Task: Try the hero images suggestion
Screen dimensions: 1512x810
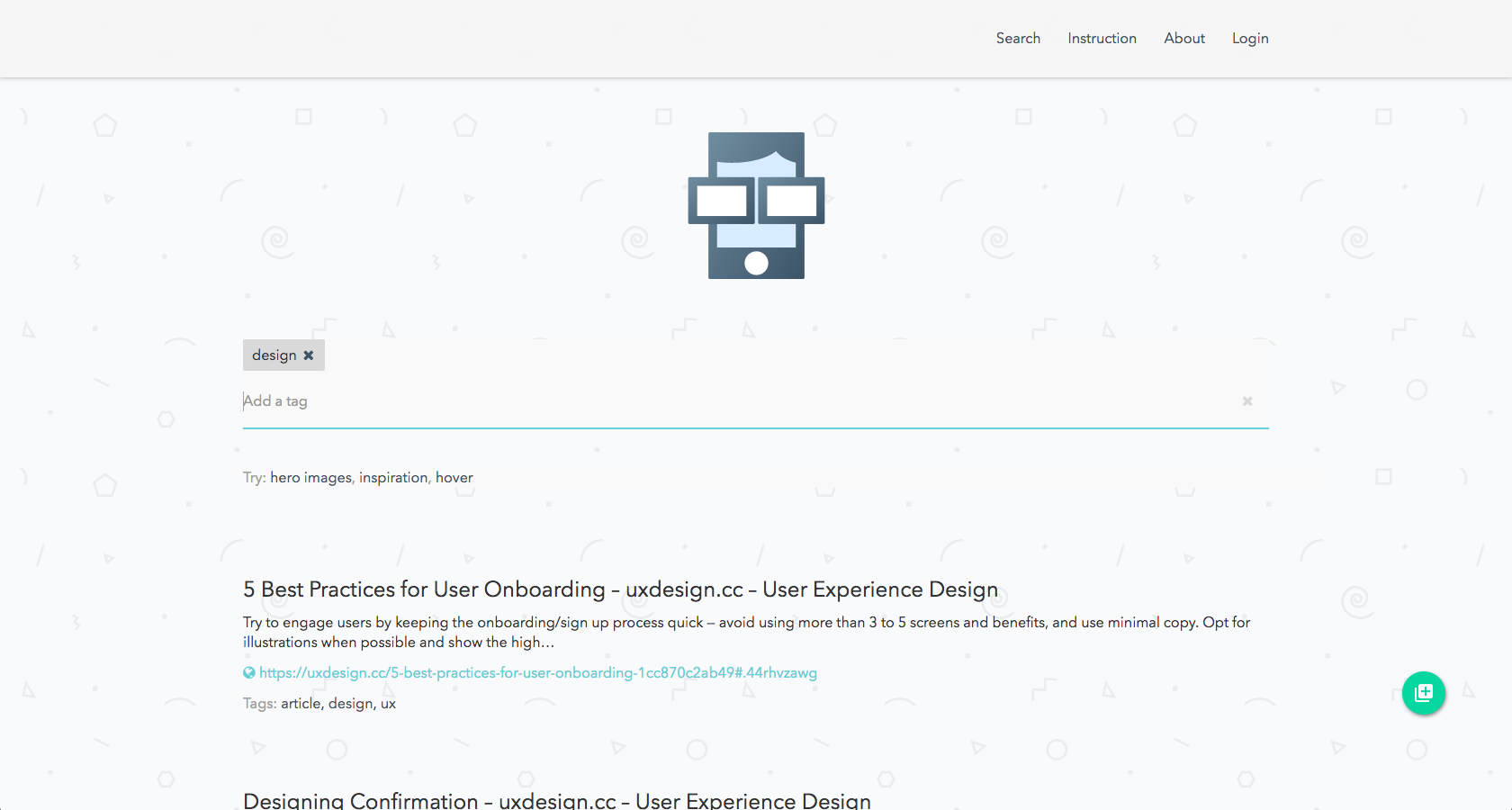Action: tap(310, 478)
